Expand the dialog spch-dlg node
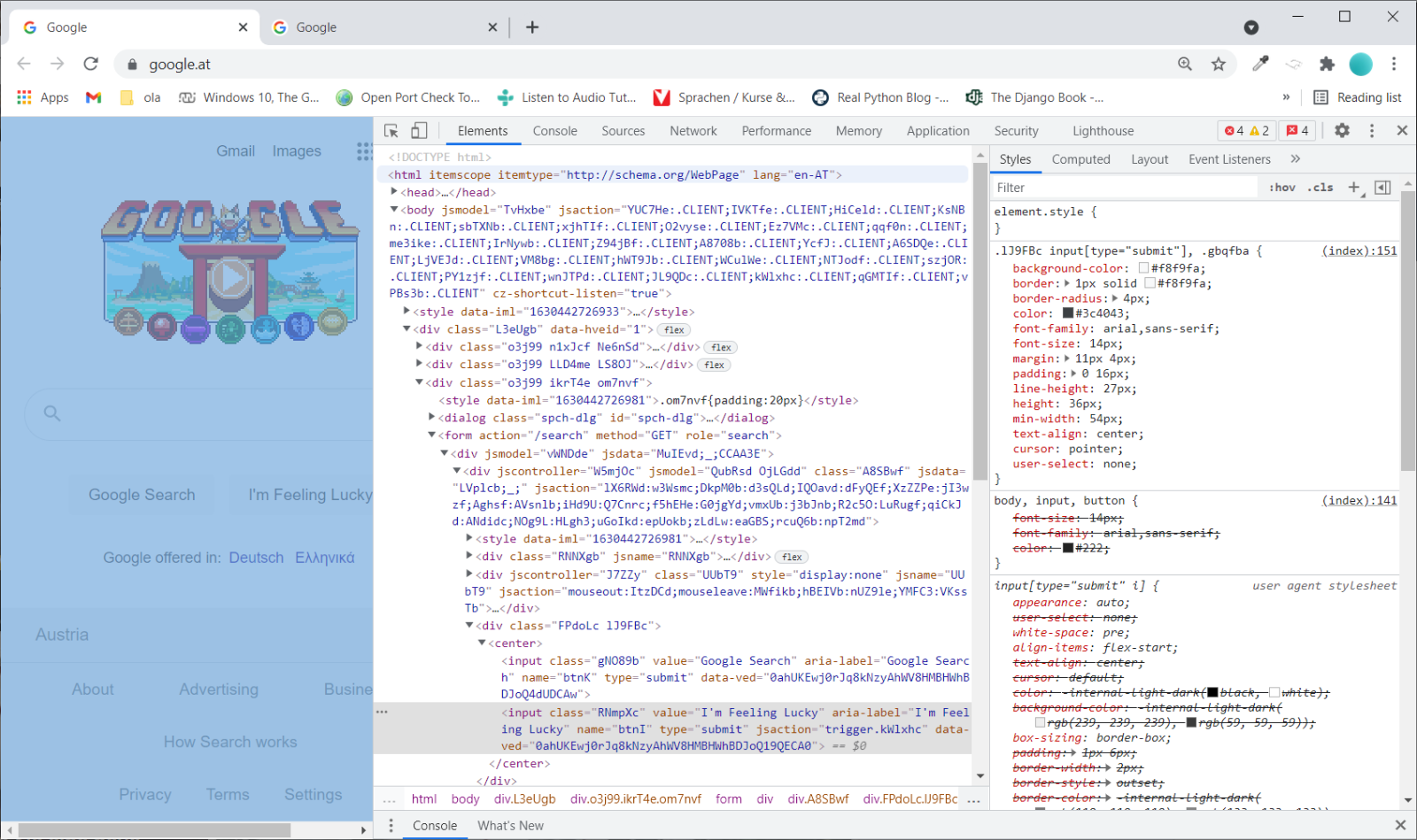Image resolution: width=1417 pixels, height=840 pixels. pos(431,417)
